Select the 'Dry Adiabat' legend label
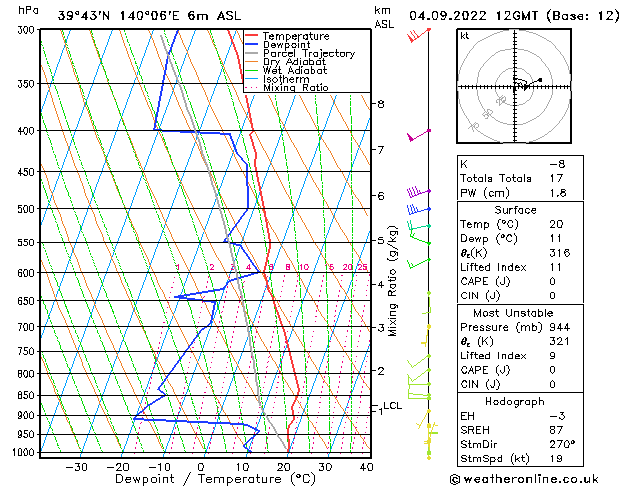Image resolution: width=629 pixels, height=486 pixels. (294, 62)
